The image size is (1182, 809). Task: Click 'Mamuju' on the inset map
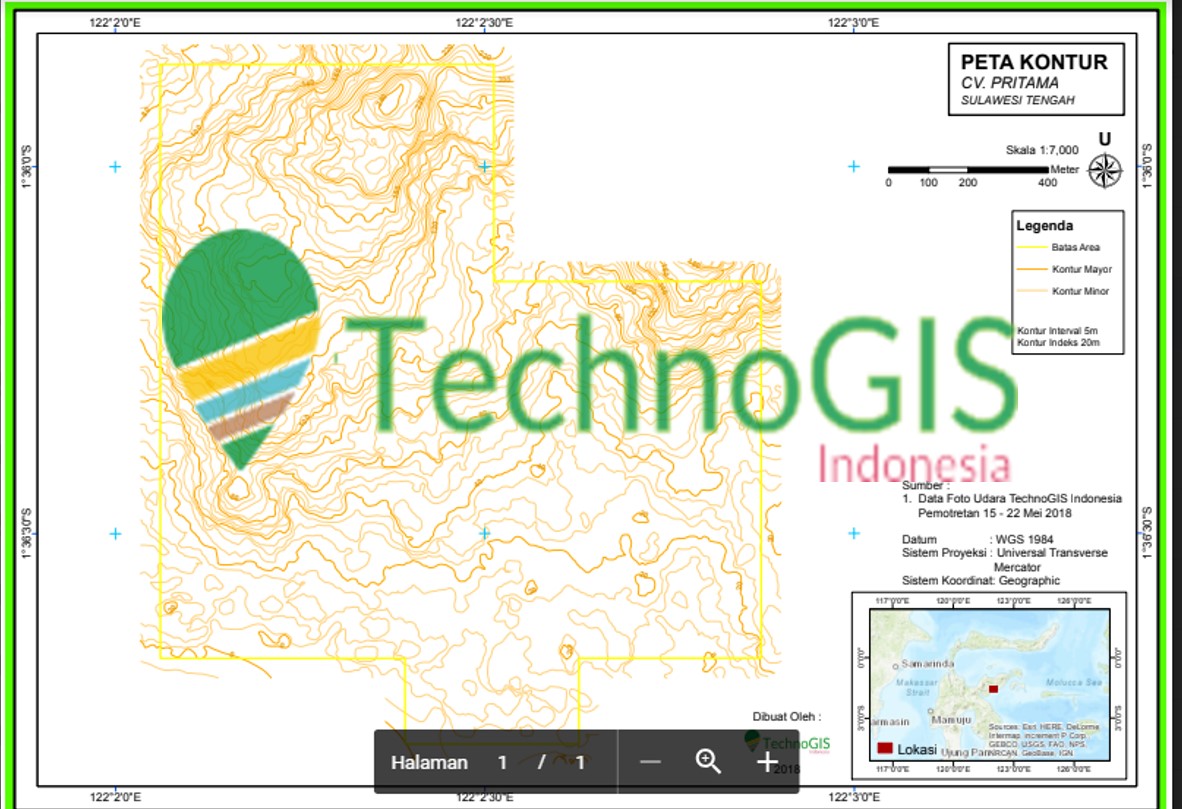pyautogui.click(x=951, y=720)
